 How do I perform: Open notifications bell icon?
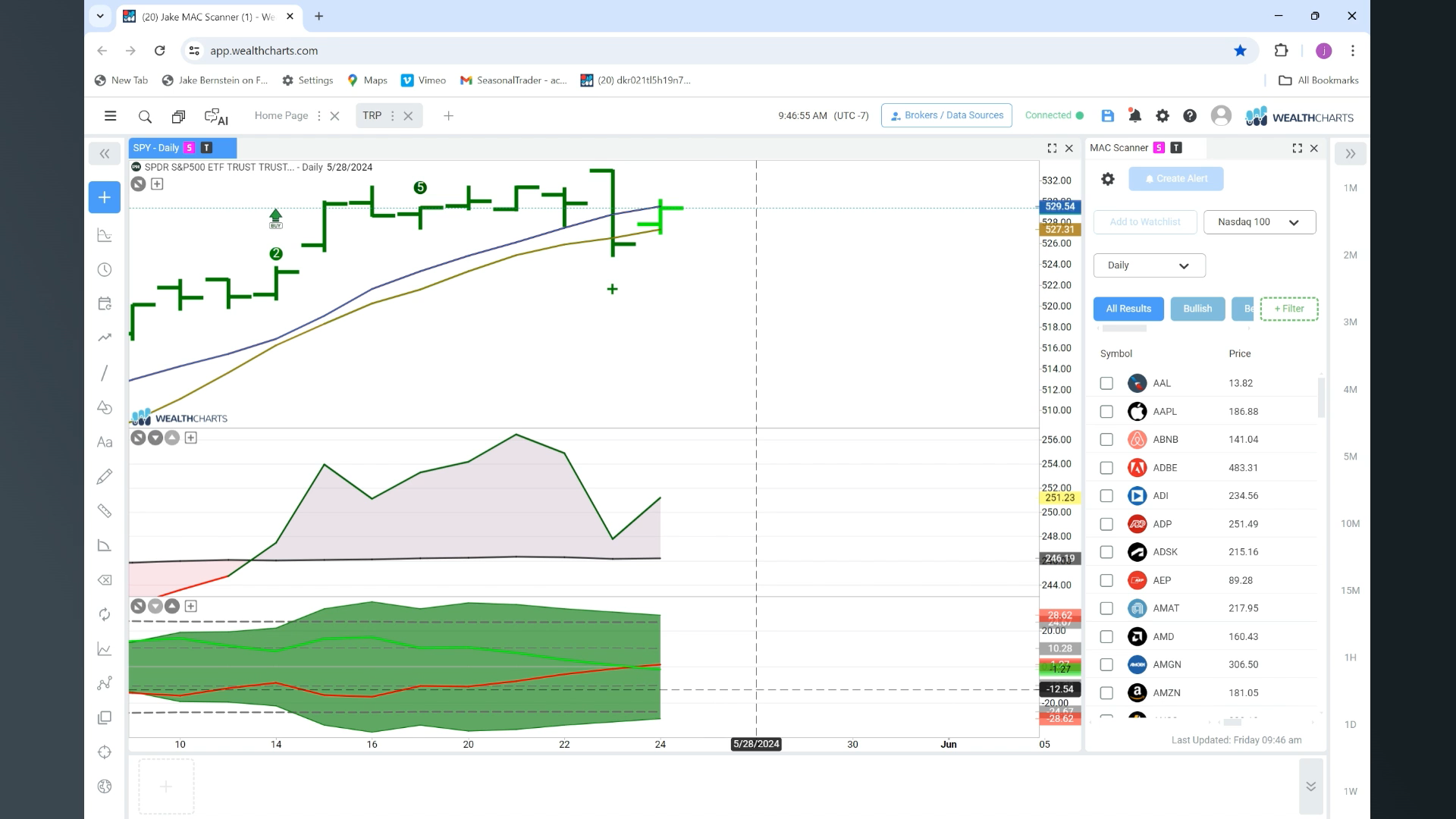(x=1134, y=116)
